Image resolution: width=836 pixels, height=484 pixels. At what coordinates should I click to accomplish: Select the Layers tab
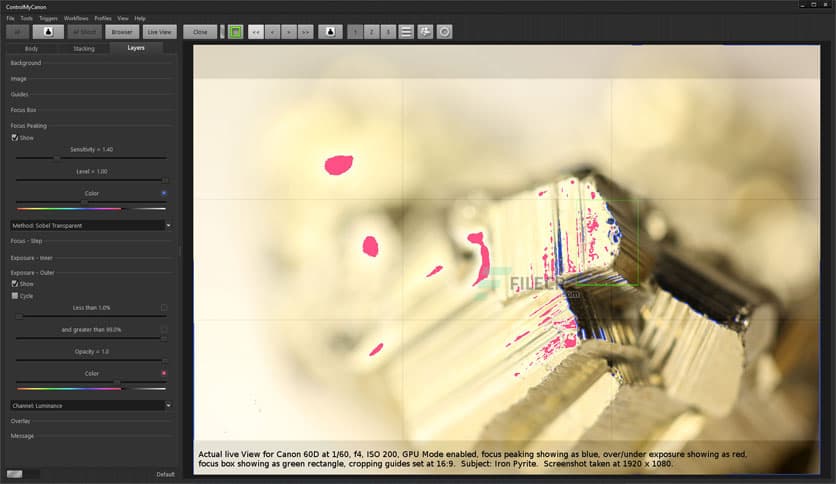click(136, 48)
